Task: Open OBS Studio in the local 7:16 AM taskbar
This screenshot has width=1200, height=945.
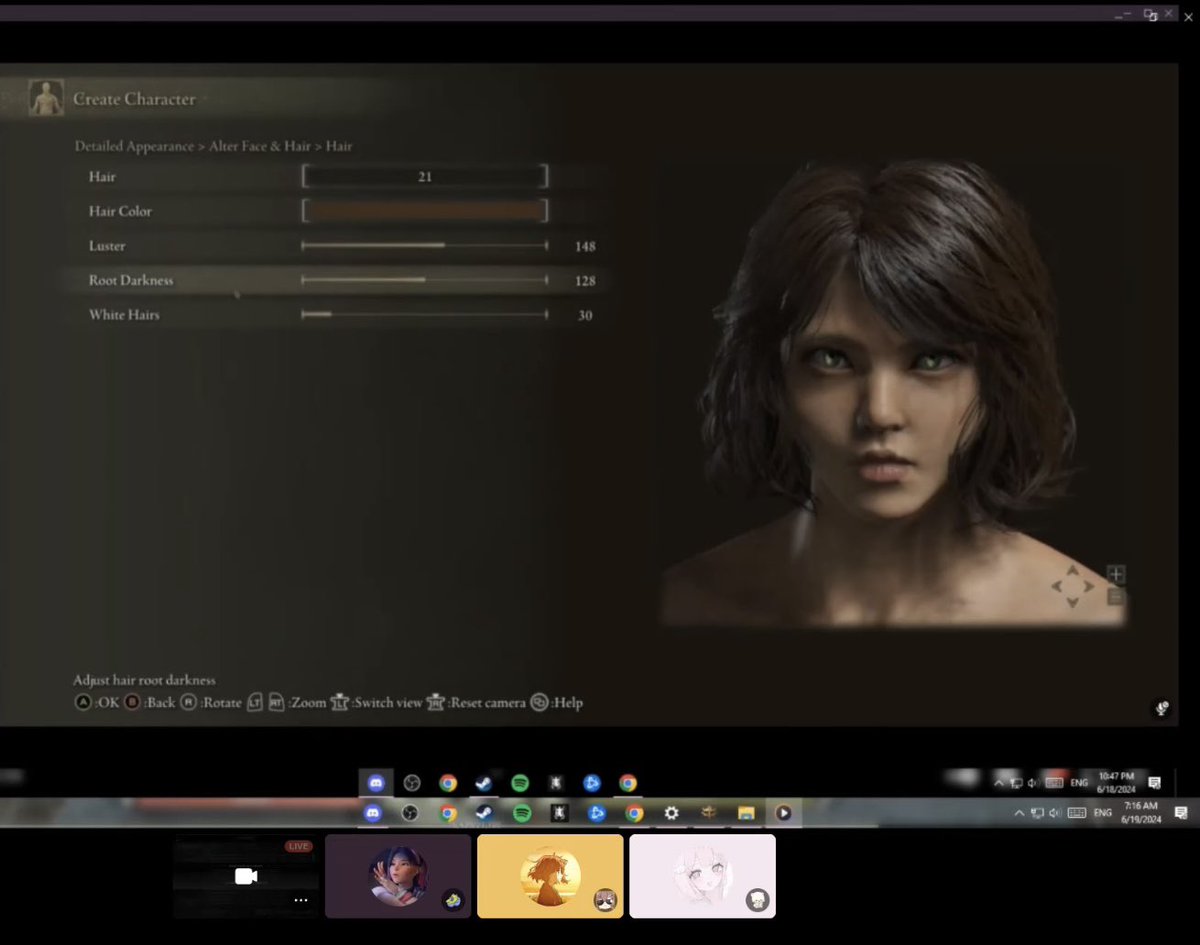Action: 410,813
